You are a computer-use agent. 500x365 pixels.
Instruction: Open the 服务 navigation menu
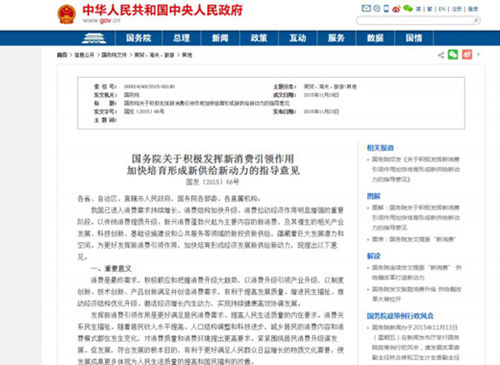pyautogui.click(x=336, y=38)
